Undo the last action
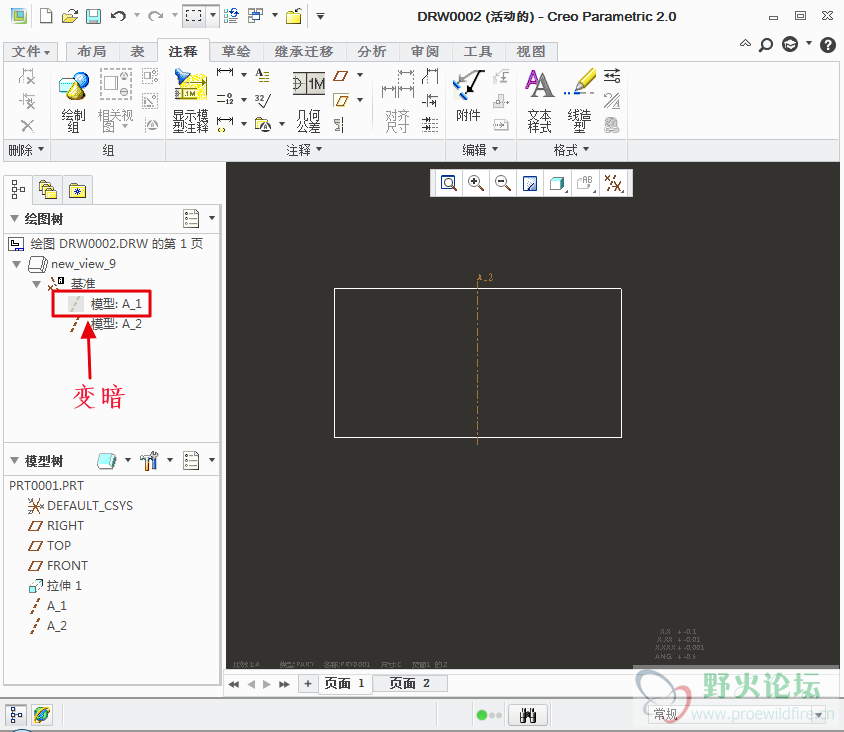The image size is (844, 732). click(x=118, y=16)
